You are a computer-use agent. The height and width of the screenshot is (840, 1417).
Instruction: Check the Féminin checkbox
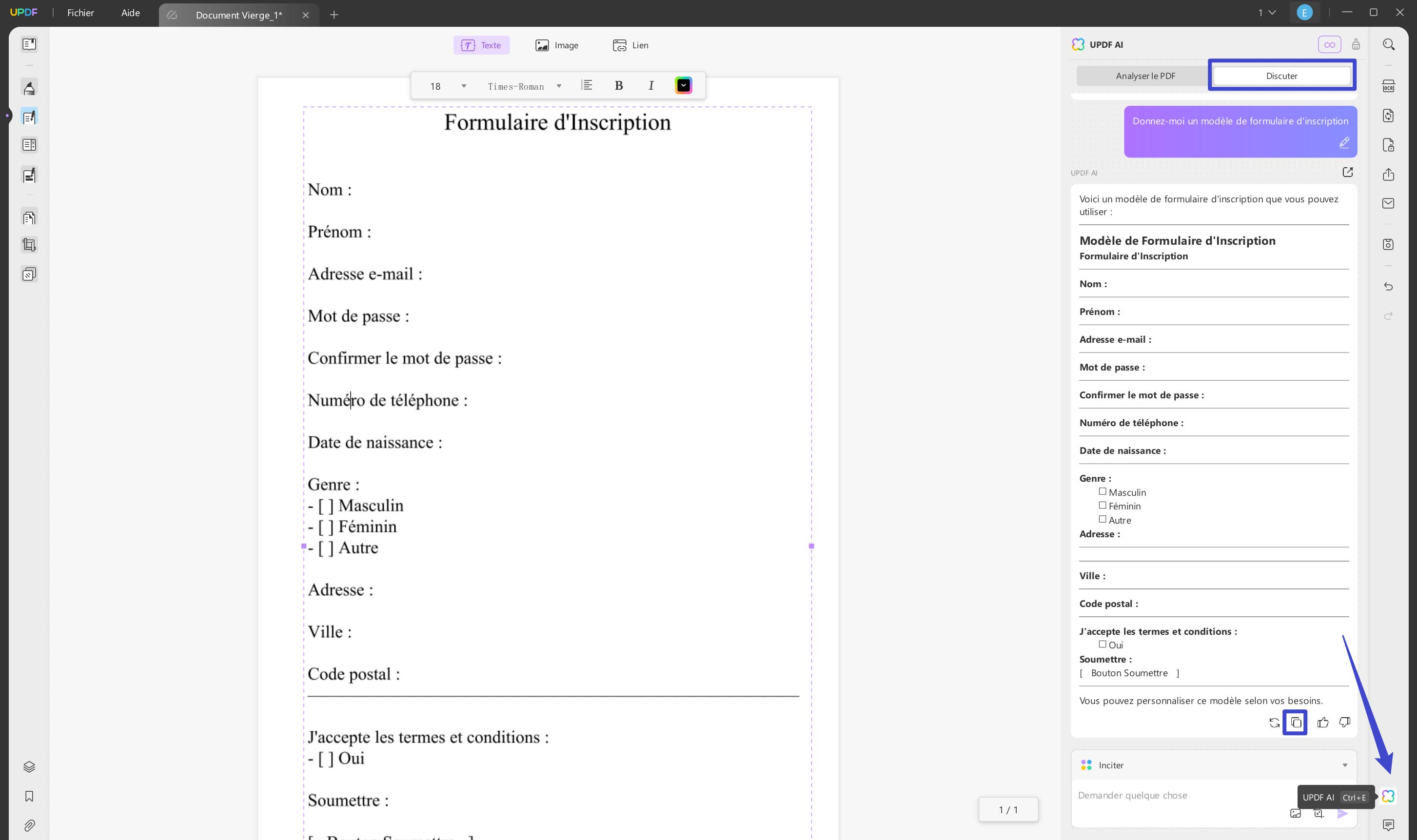tap(1103, 505)
